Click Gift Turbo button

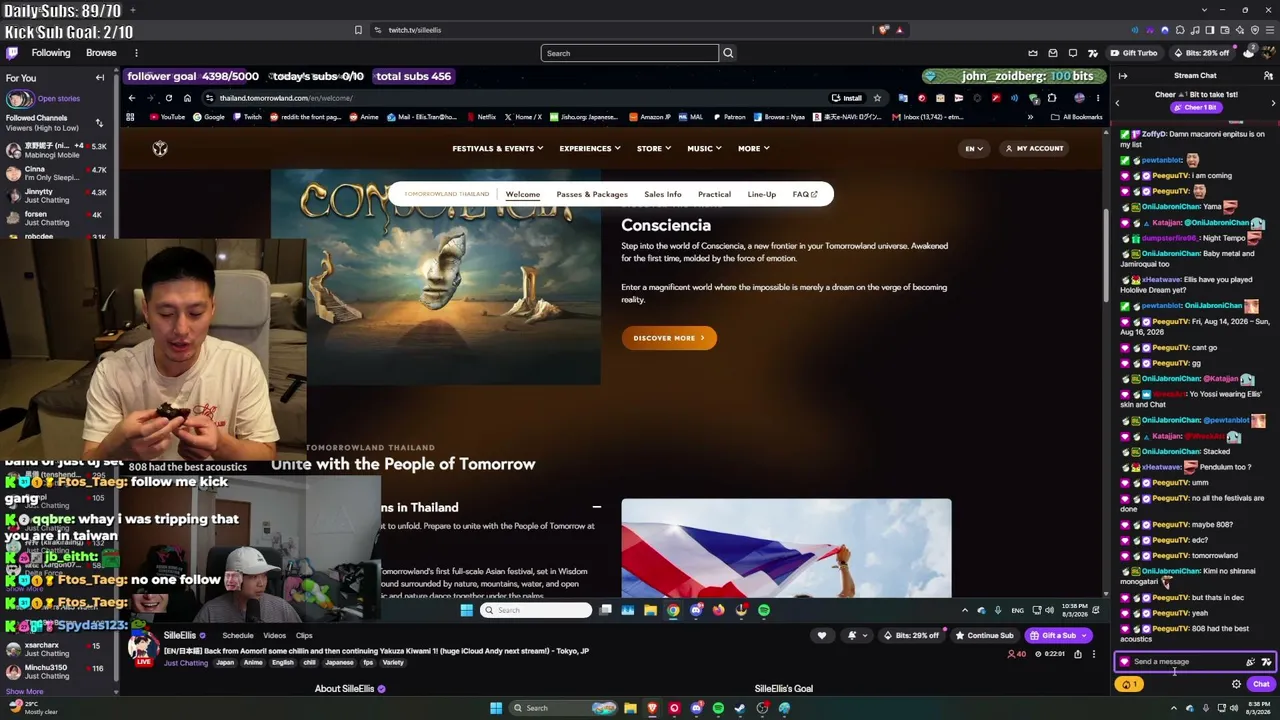pyautogui.click(x=1133, y=53)
